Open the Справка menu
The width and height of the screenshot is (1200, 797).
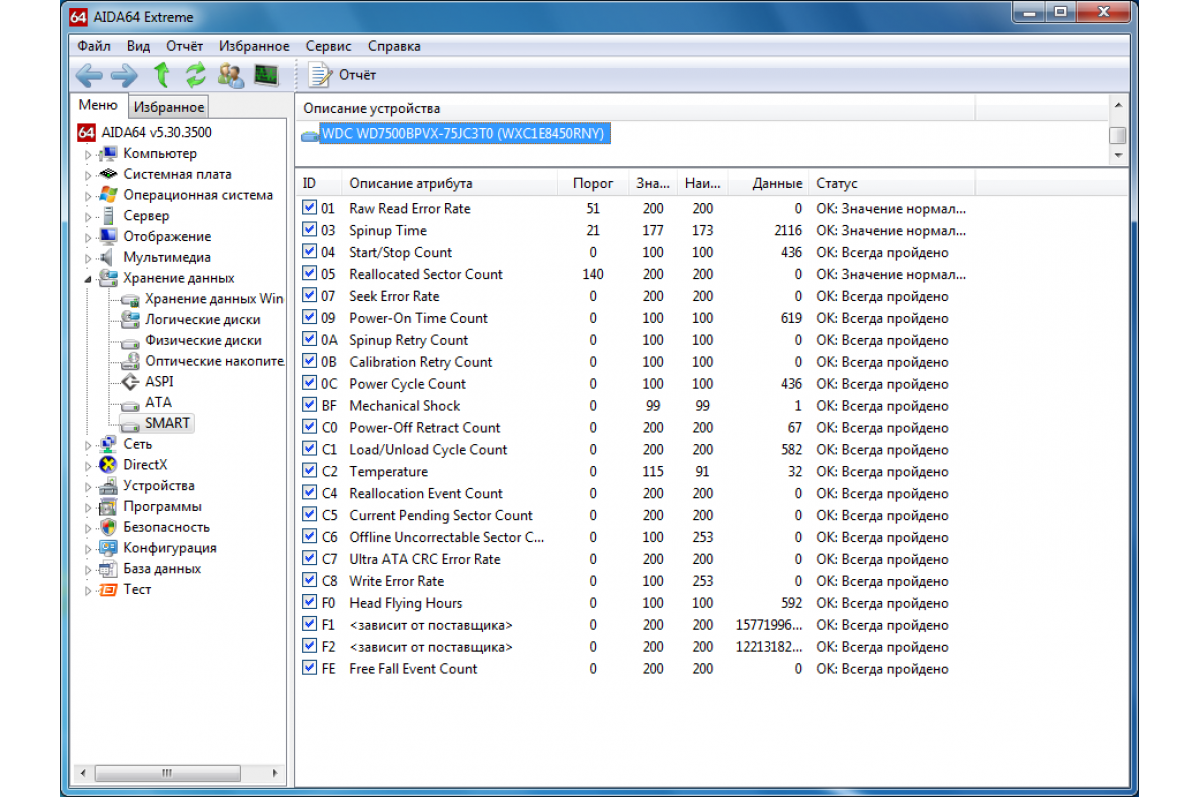394,46
